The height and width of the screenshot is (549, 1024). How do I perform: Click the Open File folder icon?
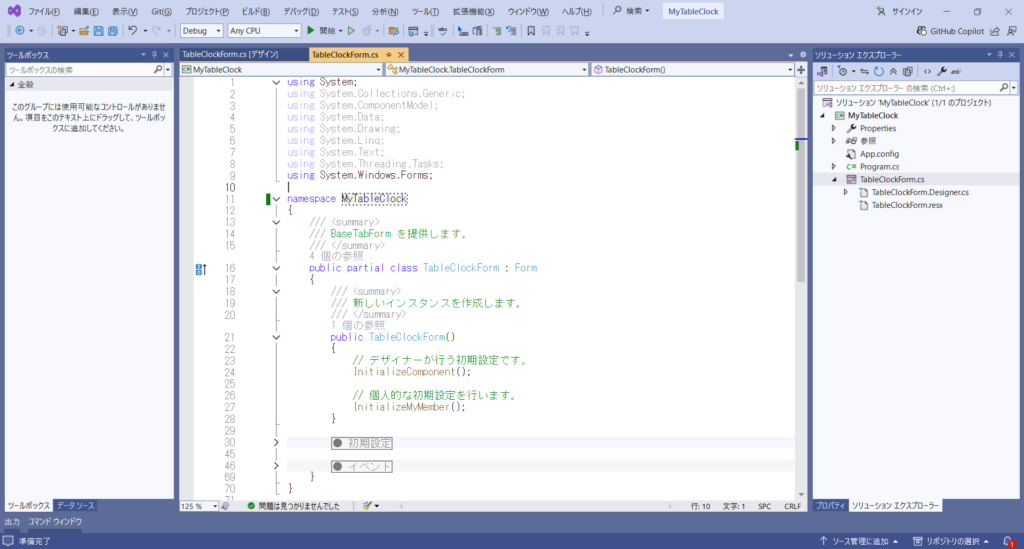pyautogui.click(x=84, y=31)
